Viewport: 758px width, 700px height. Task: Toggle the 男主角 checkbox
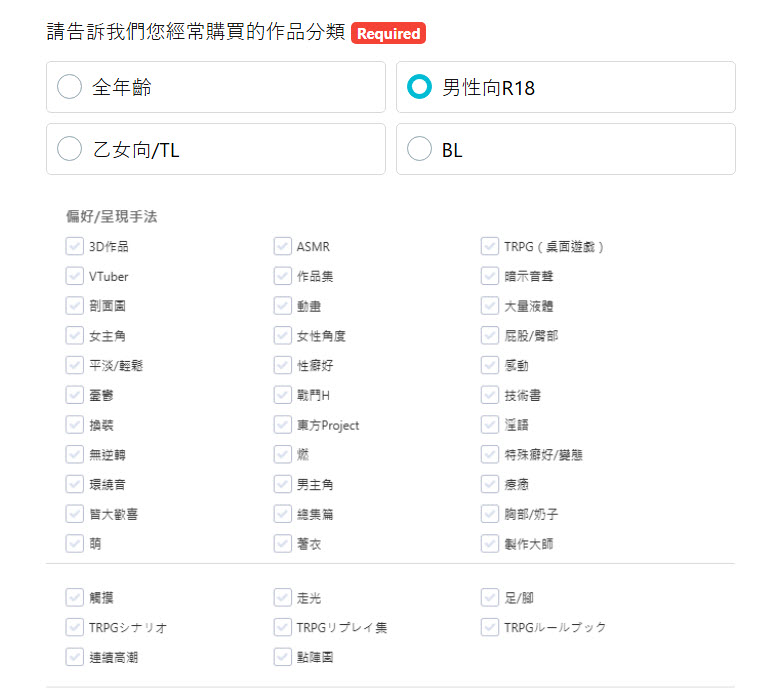pos(282,484)
